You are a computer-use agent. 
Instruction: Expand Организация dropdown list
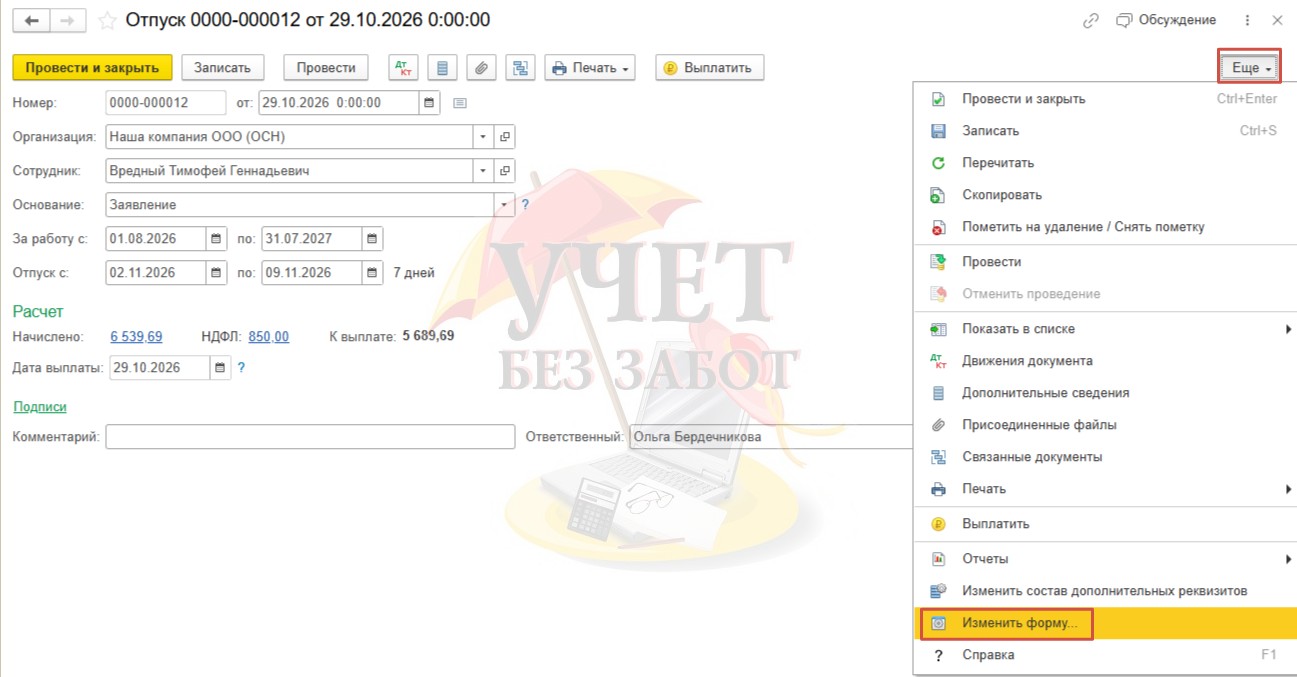coord(484,137)
